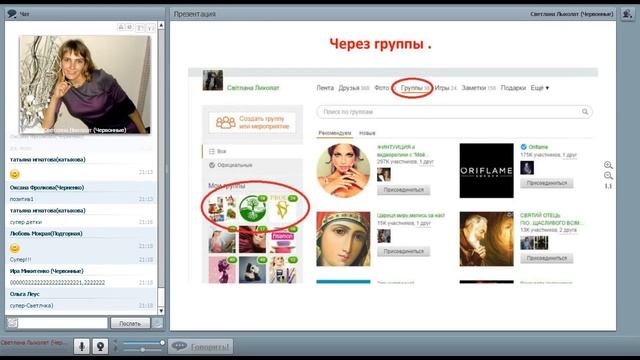Image resolution: width=640 pixels, height=360 pixels.
Task: Toggle the webcam button in bottom bar
Action: coord(100,346)
